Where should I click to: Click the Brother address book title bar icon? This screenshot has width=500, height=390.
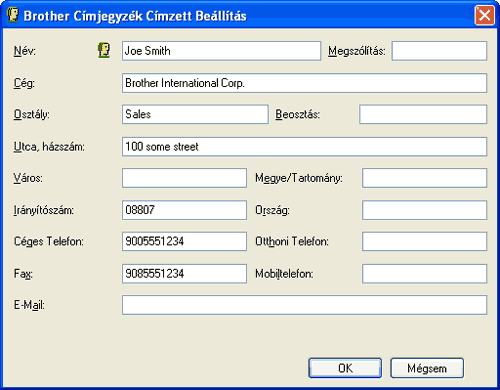click(x=13, y=15)
